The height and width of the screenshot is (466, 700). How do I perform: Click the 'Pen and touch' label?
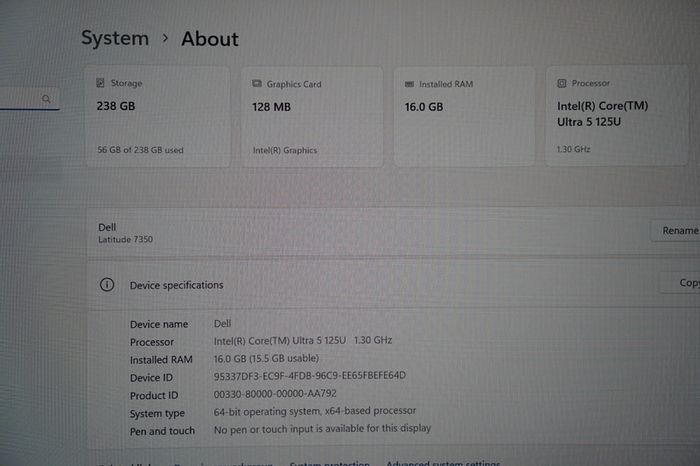click(162, 431)
